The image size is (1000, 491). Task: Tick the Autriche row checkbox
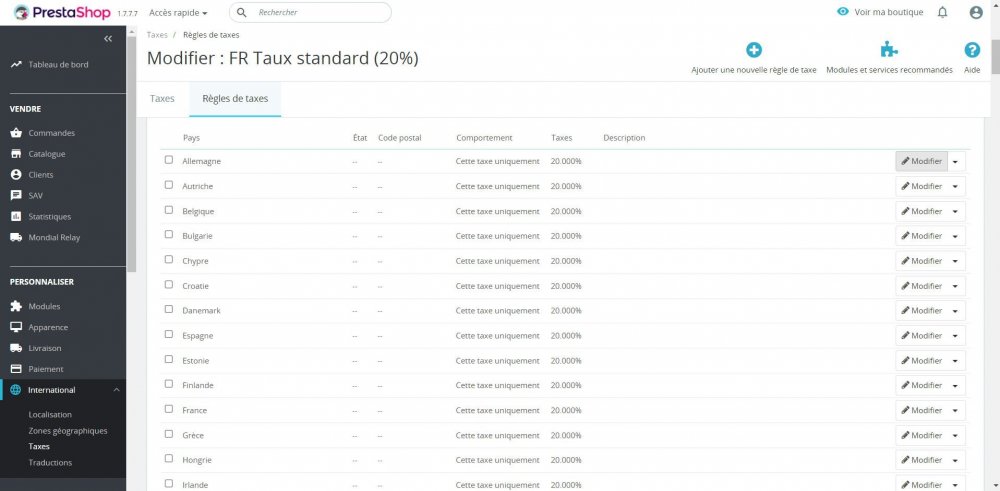(x=168, y=185)
